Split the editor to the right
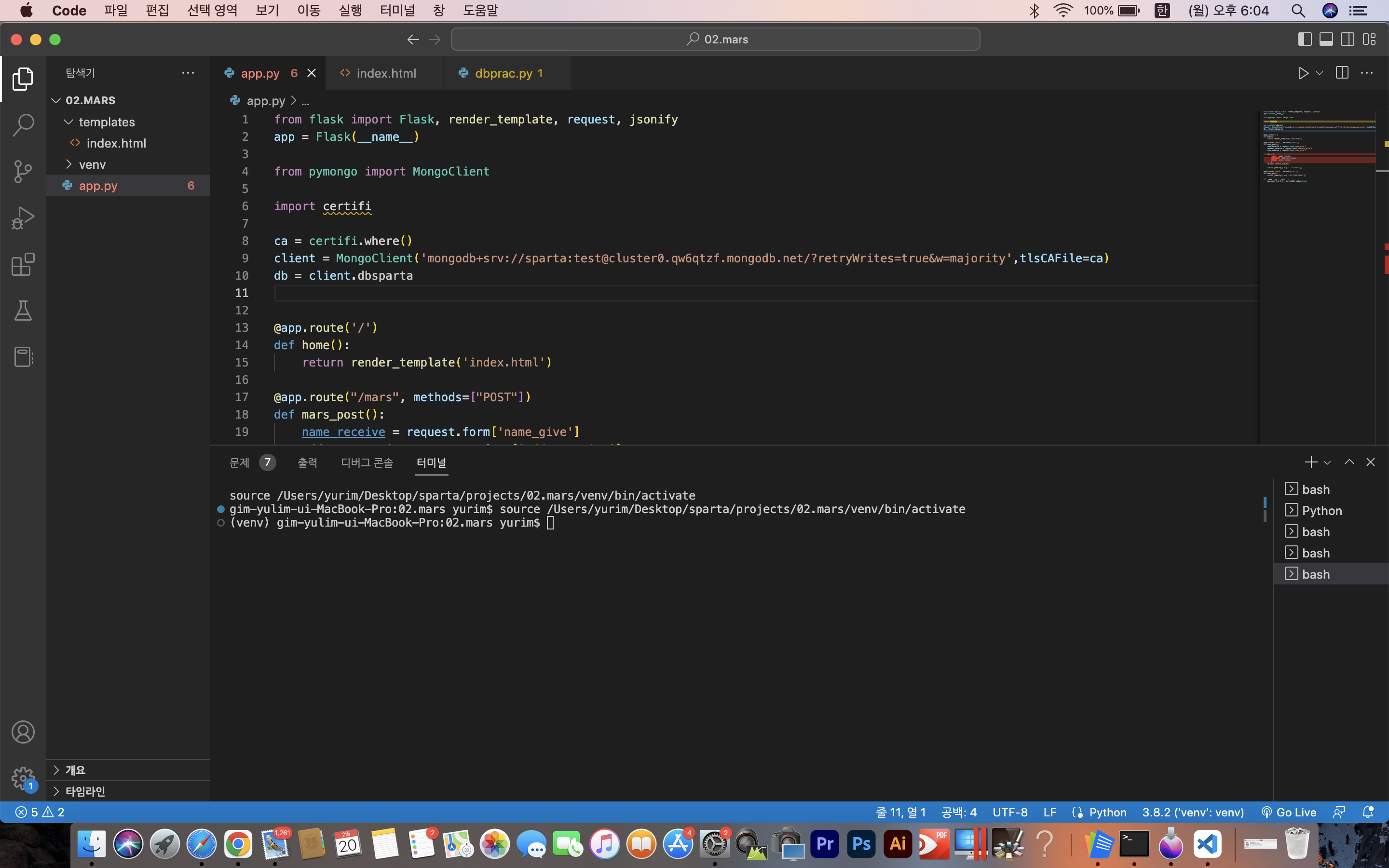 pyautogui.click(x=1342, y=73)
